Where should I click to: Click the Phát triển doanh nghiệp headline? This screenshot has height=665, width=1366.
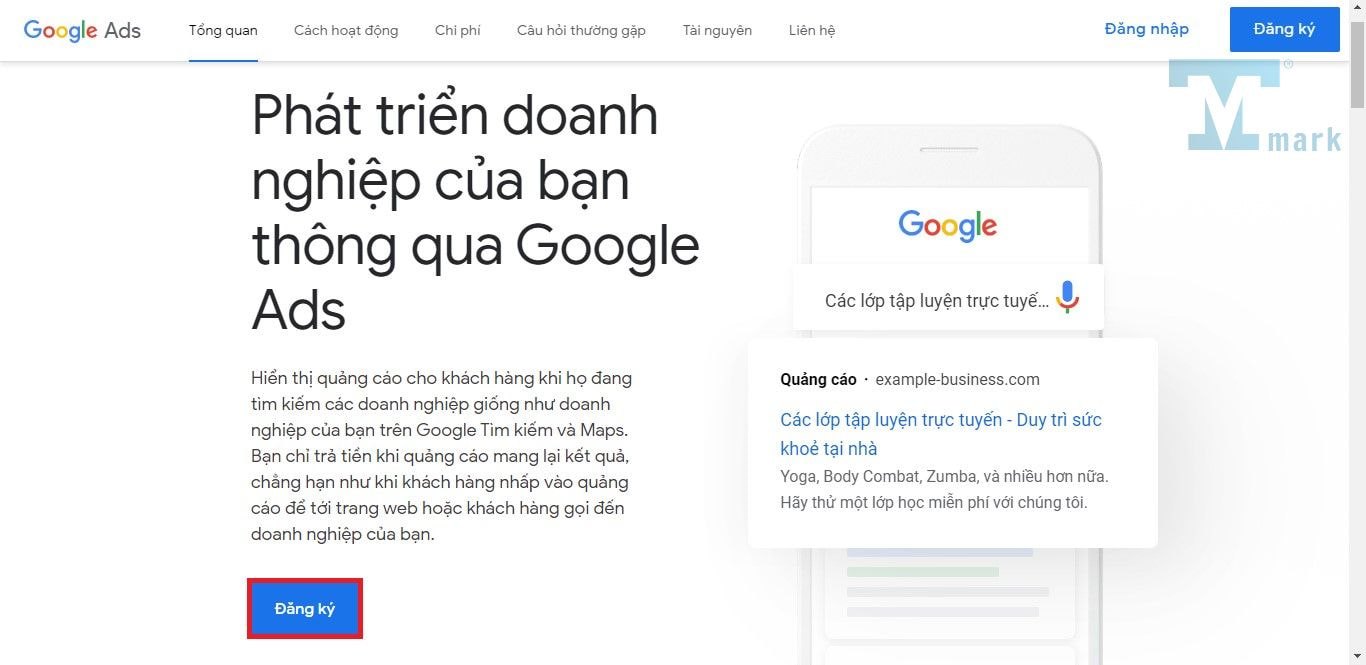click(475, 213)
